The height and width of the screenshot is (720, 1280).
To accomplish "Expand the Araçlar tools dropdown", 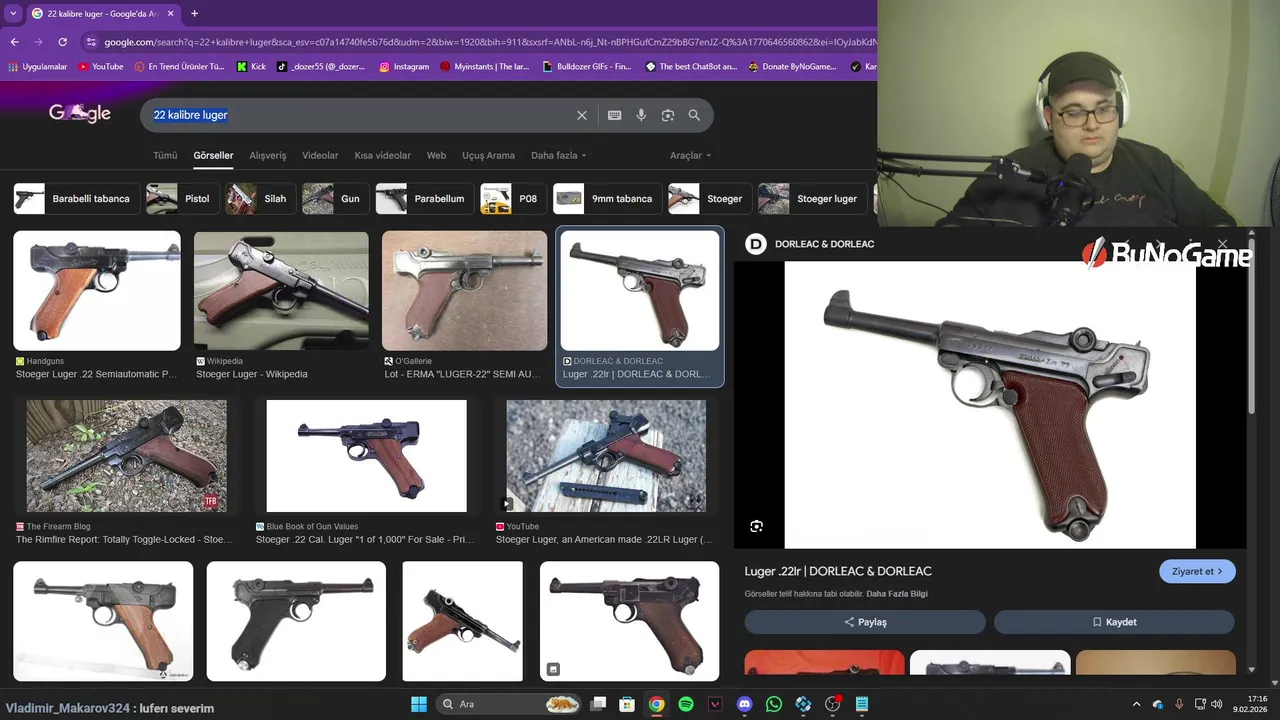I will click(x=690, y=155).
